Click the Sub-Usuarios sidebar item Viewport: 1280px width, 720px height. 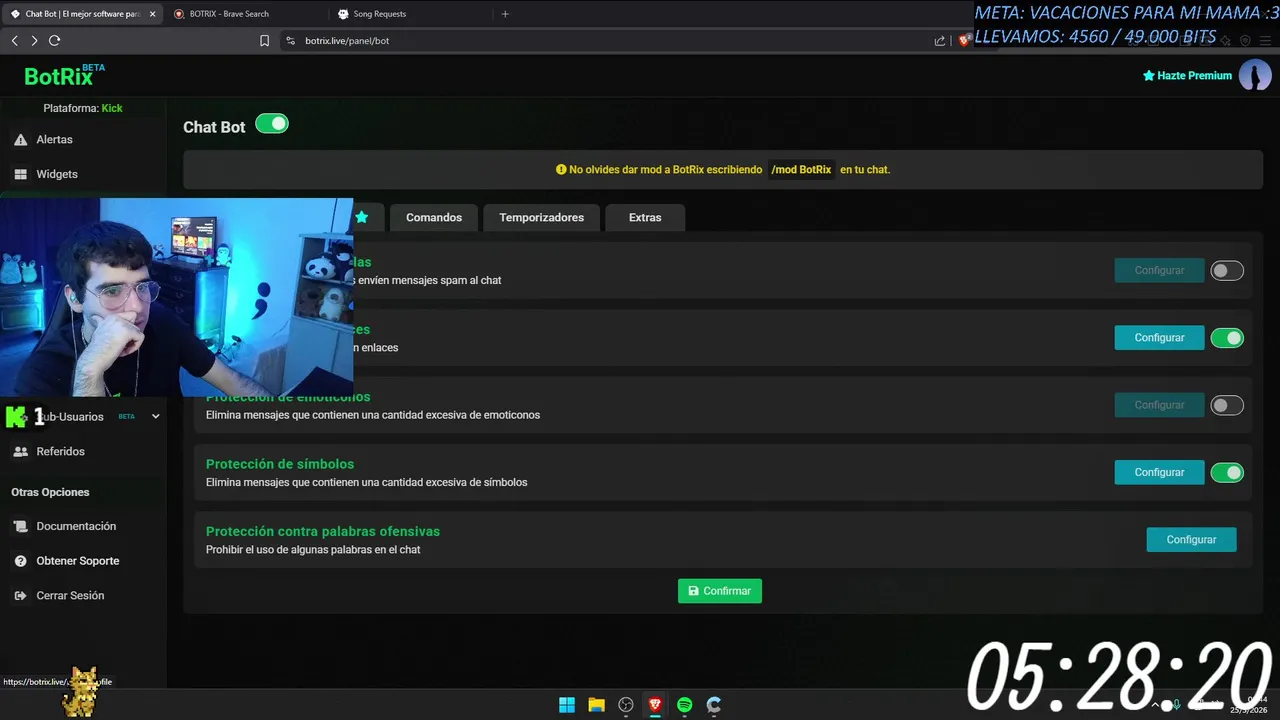pyautogui.click(x=72, y=417)
